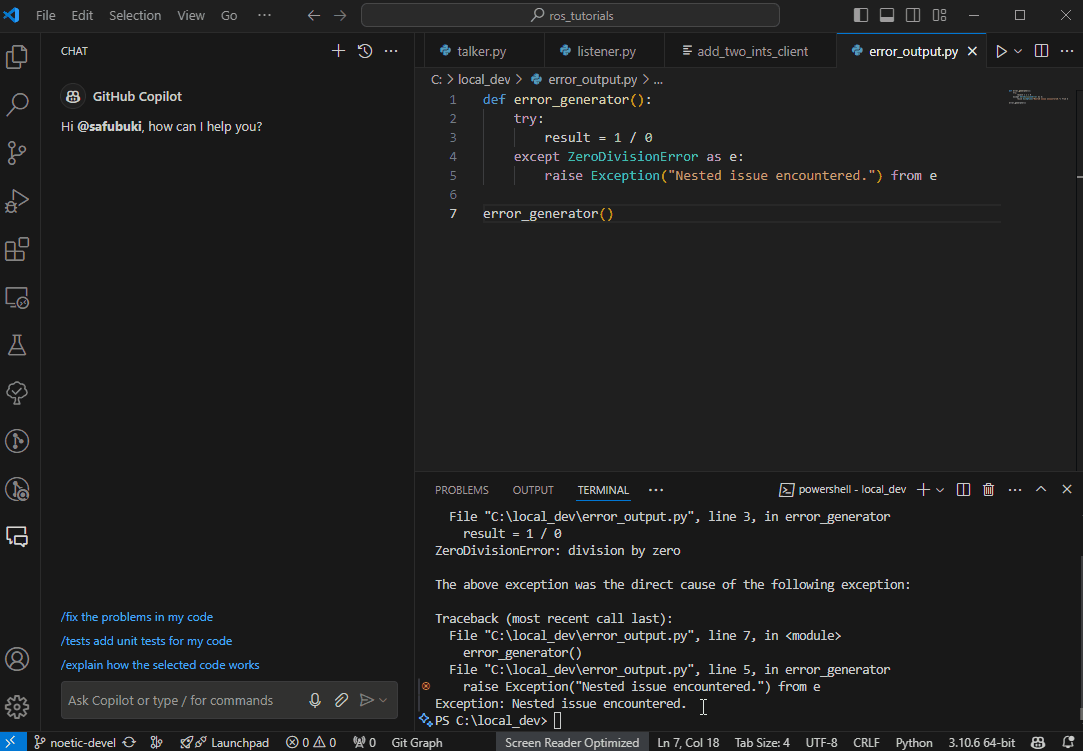Image resolution: width=1083 pixels, height=751 pixels.
Task: Click /explain how the selected code works
Action: click(160, 665)
